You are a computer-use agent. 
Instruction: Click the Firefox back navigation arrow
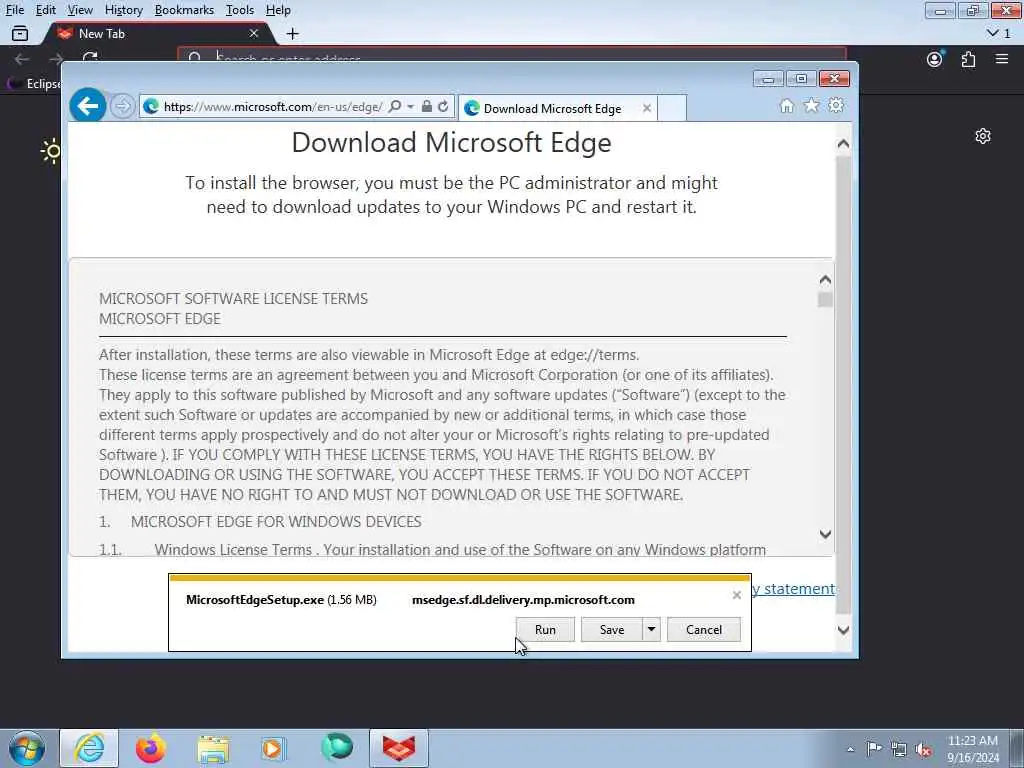pyautogui.click(x=22, y=59)
